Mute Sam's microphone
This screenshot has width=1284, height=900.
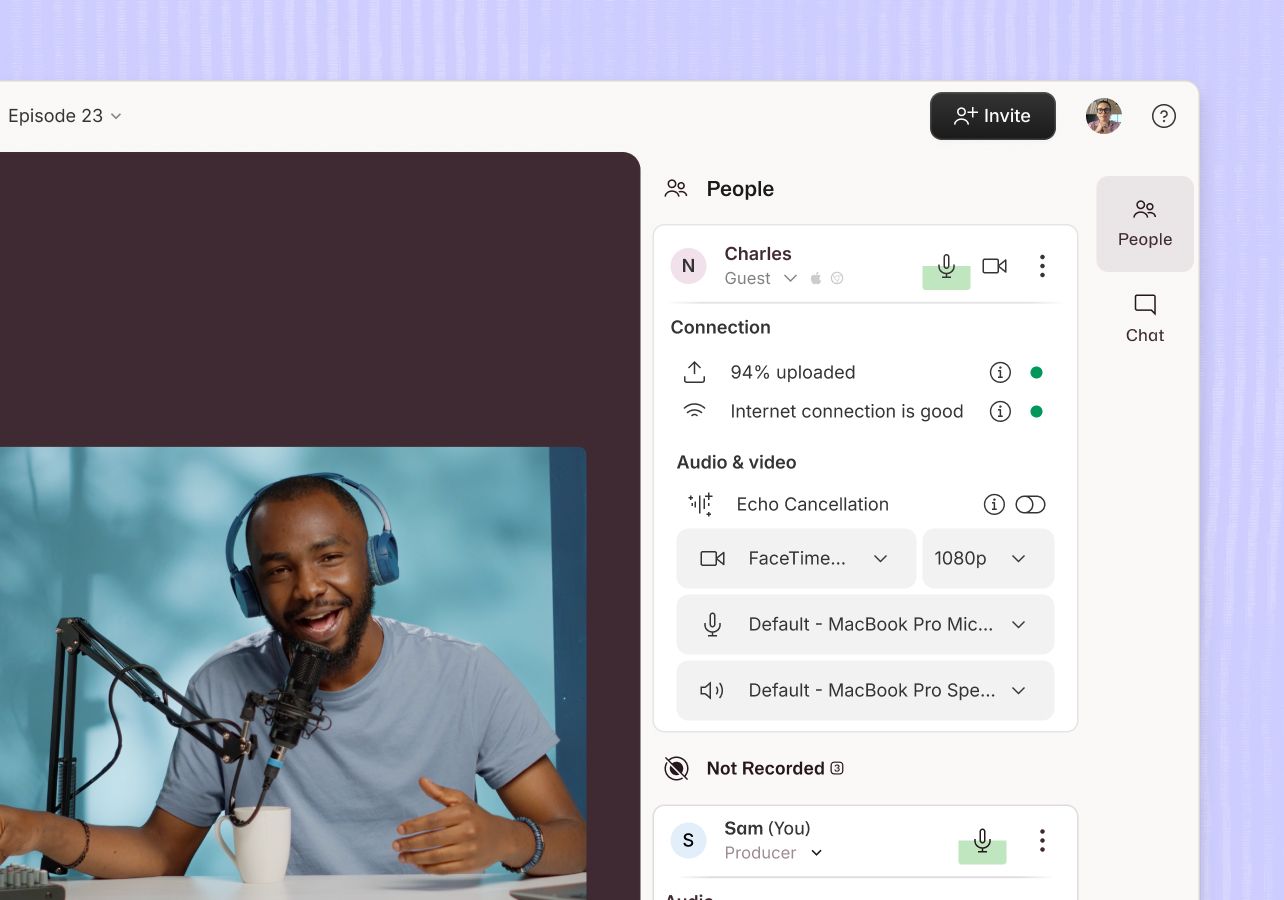pos(982,841)
